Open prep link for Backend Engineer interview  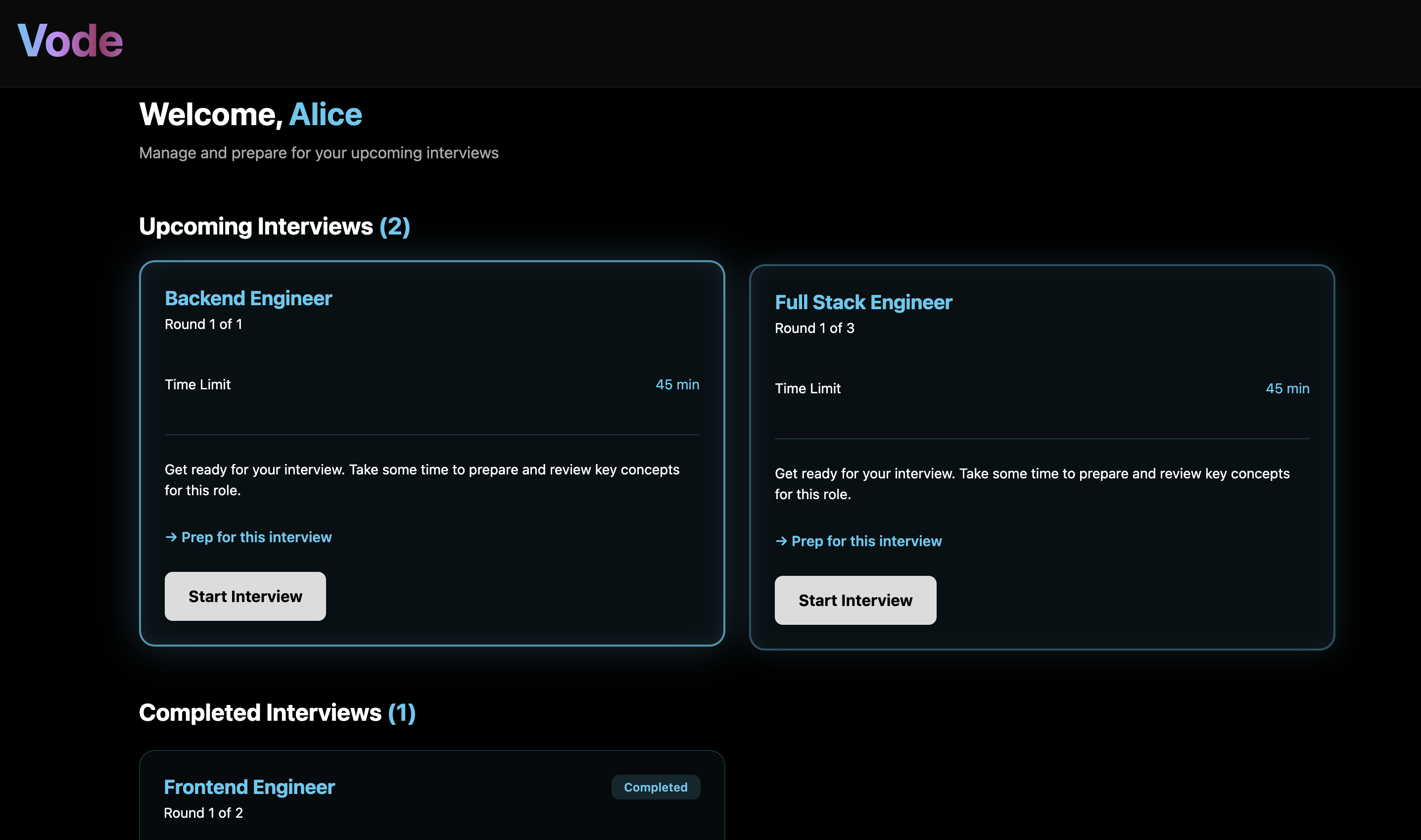click(256, 537)
